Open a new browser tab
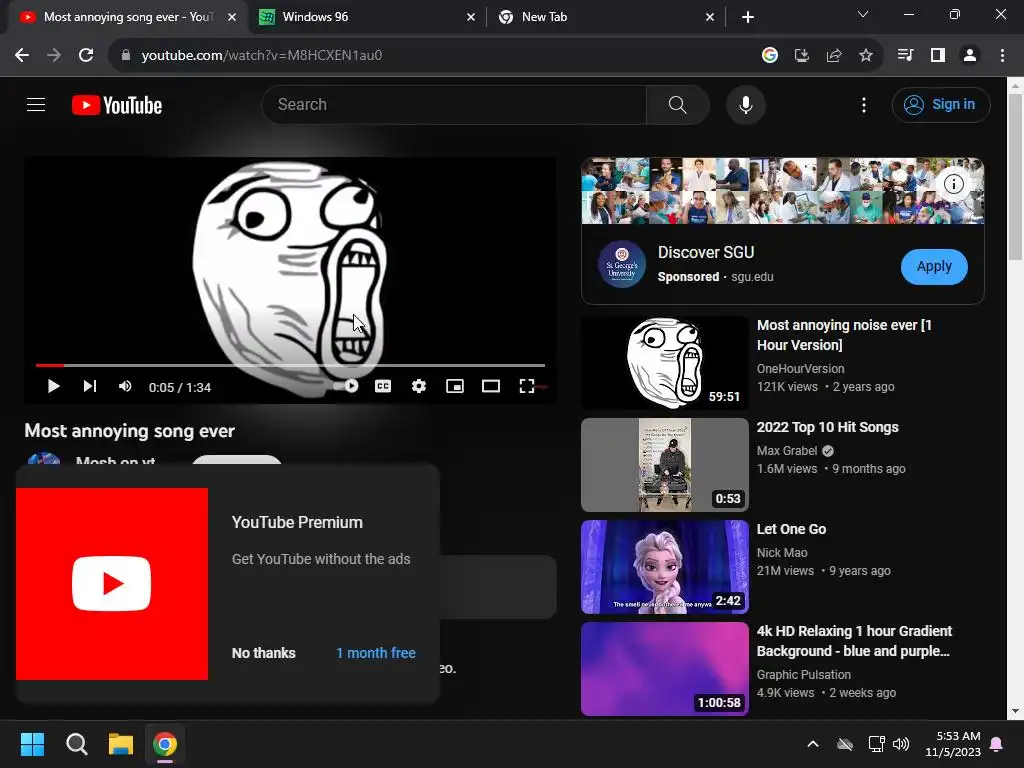This screenshot has width=1024, height=768. pos(748,18)
